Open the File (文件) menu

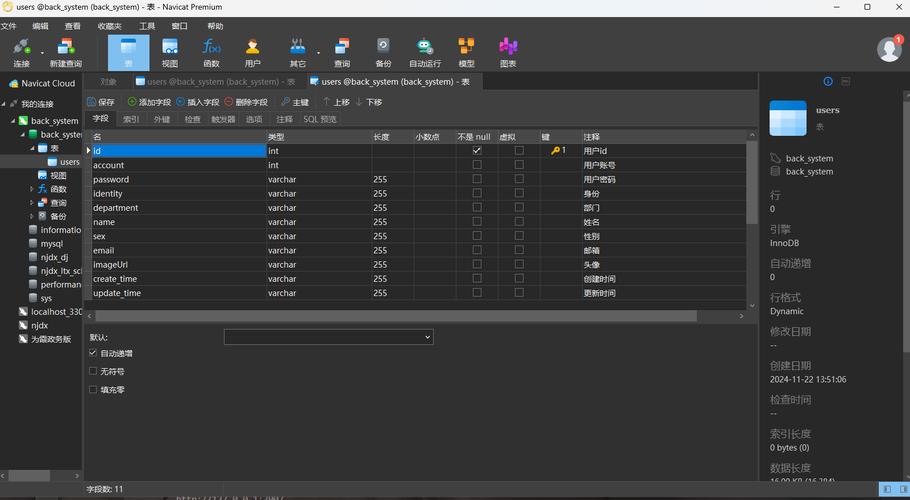point(9,26)
